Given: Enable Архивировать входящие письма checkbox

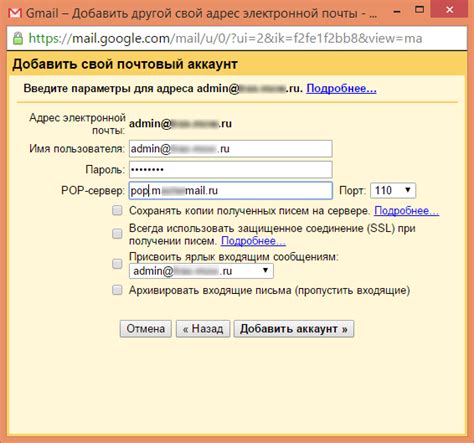Looking at the screenshot, I should [x=117, y=290].
